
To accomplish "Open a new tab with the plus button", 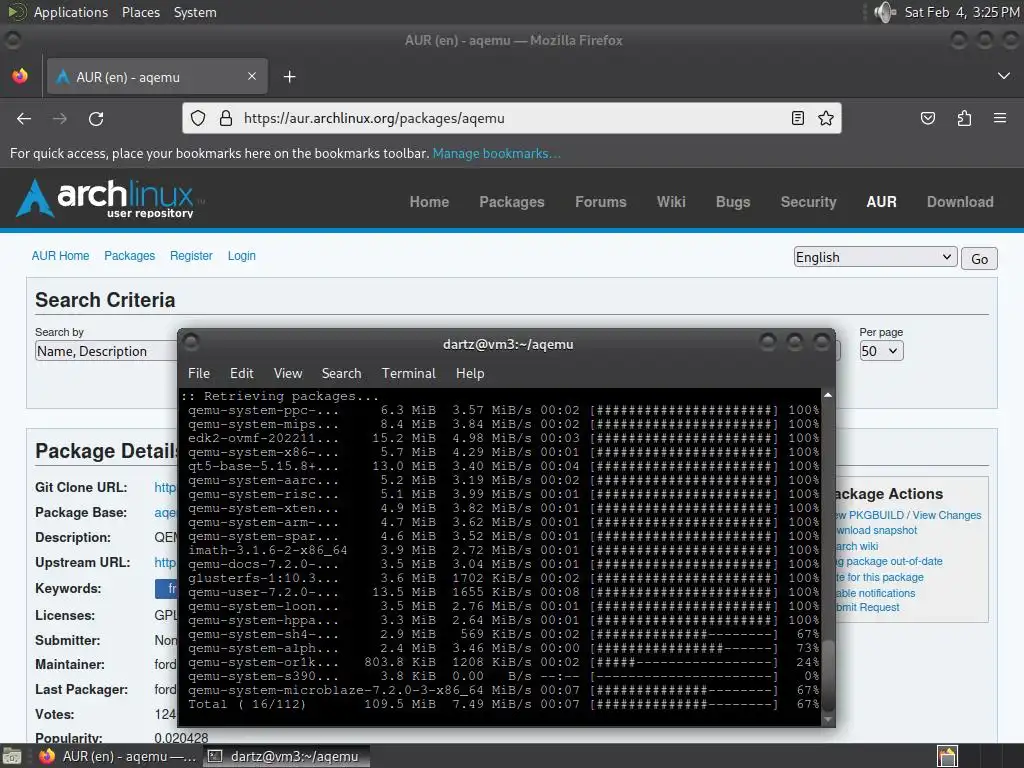I will click(x=289, y=77).
